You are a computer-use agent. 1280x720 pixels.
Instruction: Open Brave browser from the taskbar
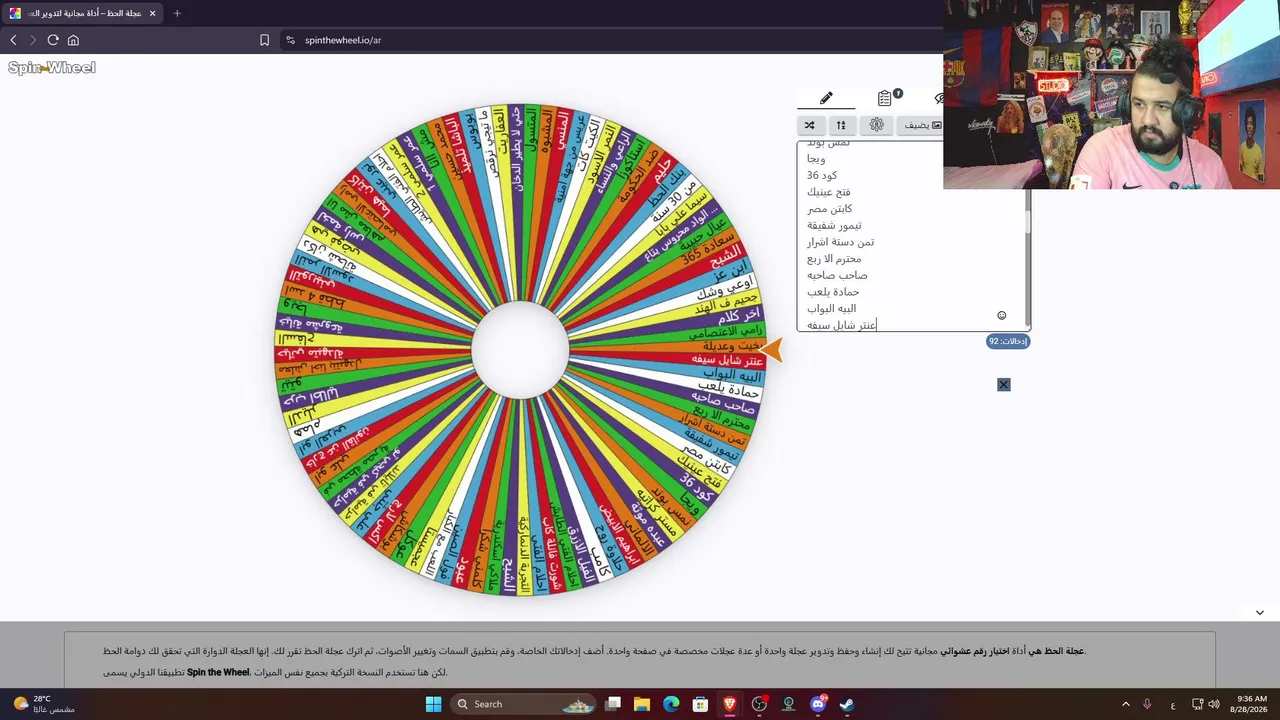pos(730,704)
